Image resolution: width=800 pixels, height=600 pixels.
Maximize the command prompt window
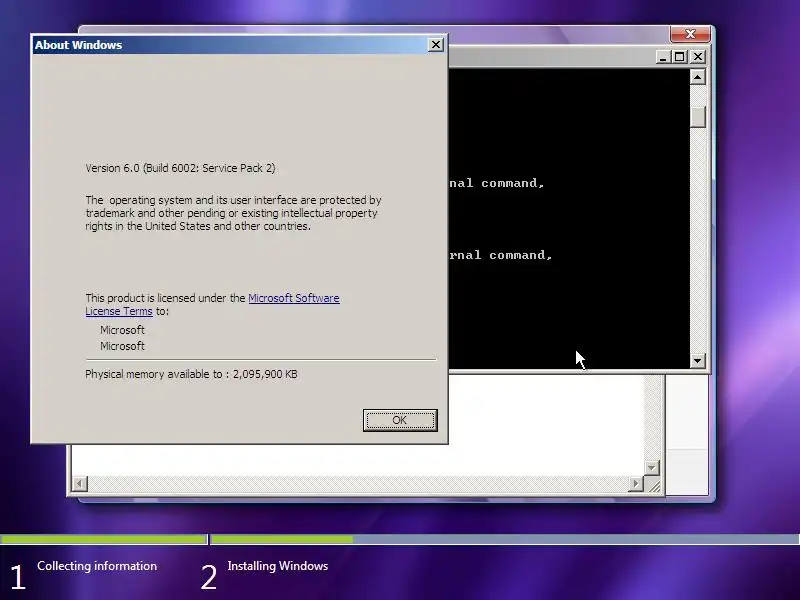[x=680, y=57]
